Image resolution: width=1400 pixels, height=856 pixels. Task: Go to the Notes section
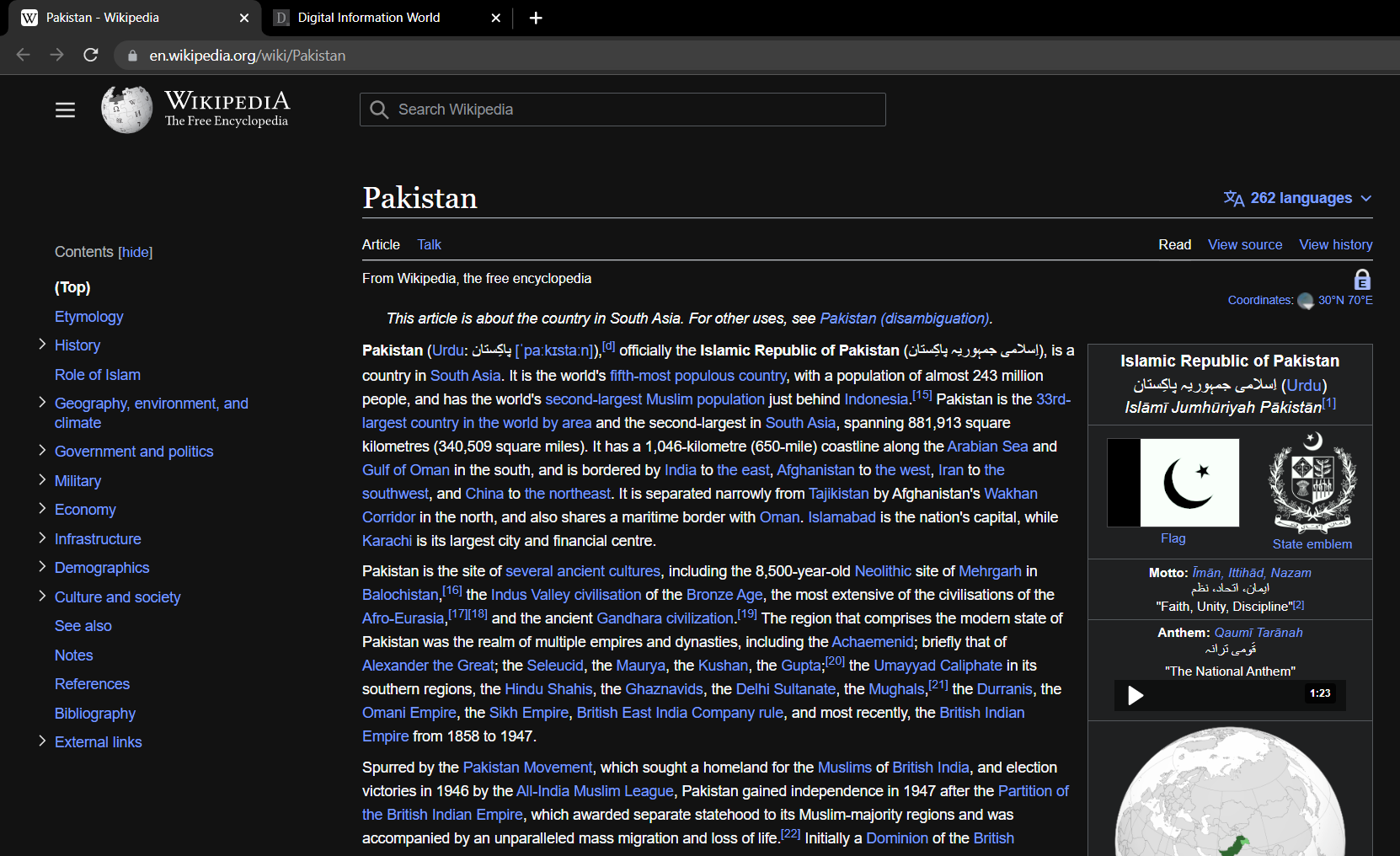tap(74, 655)
